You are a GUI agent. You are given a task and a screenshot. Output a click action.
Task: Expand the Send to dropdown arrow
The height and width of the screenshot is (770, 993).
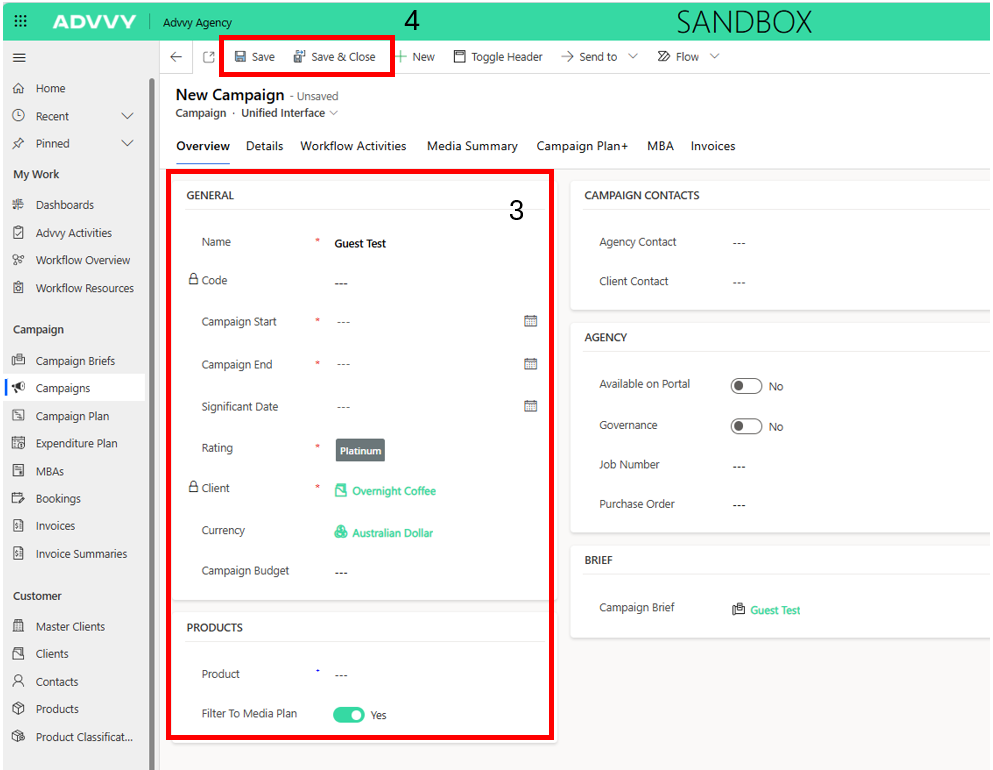pyautogui.click(x=633, y=56)
